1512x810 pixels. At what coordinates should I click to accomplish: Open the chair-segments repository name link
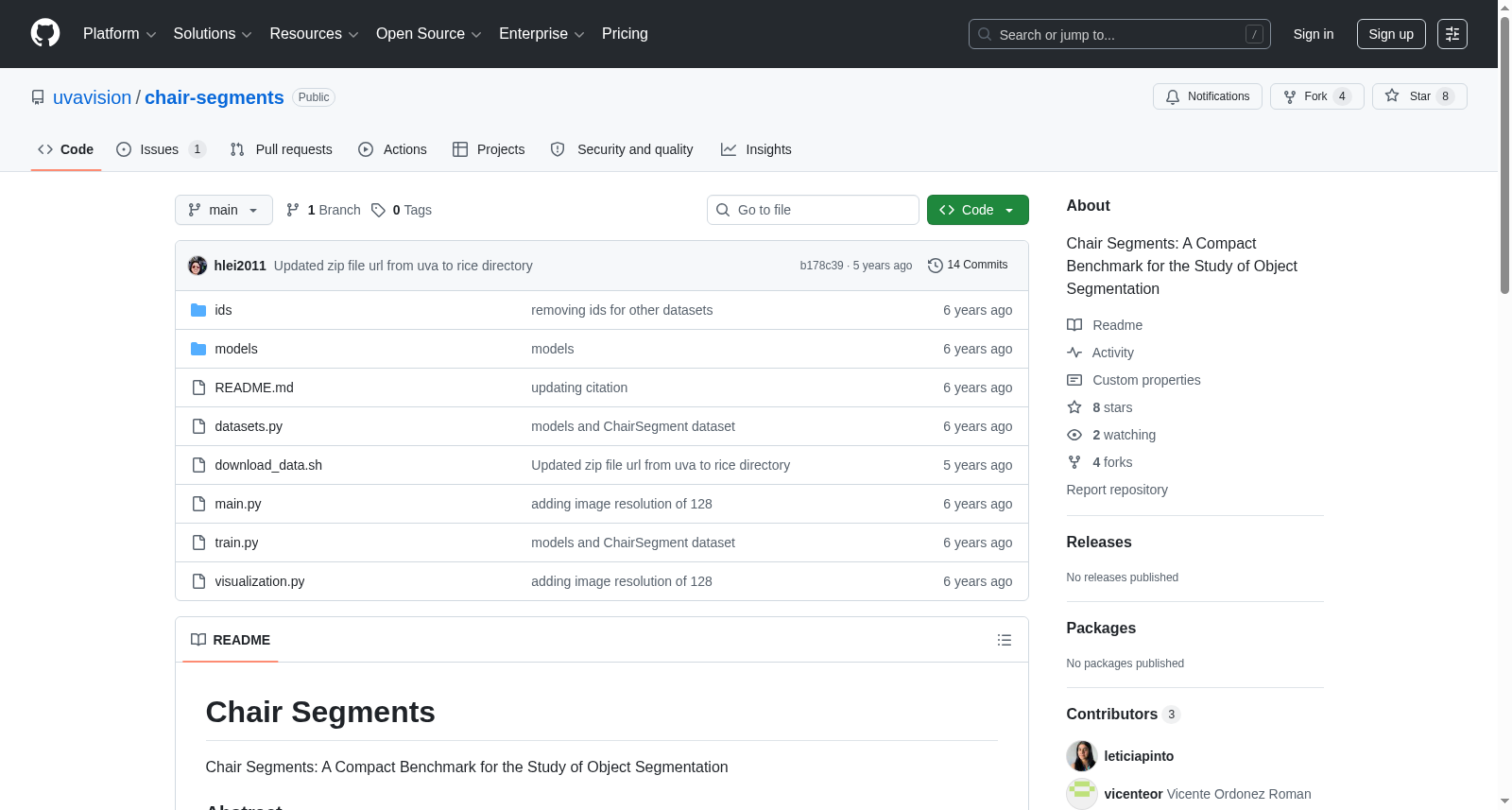[215, 97]
